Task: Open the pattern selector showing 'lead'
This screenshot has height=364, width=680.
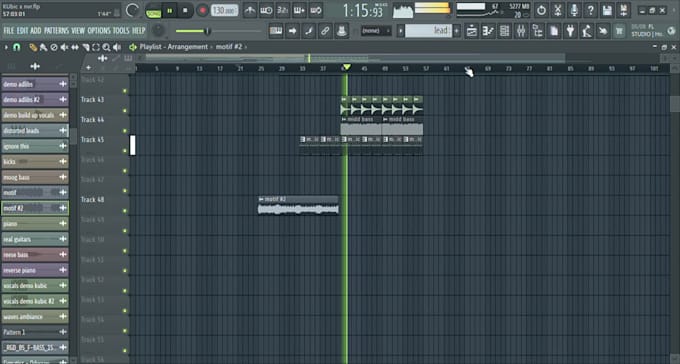Action: point(428,31)
